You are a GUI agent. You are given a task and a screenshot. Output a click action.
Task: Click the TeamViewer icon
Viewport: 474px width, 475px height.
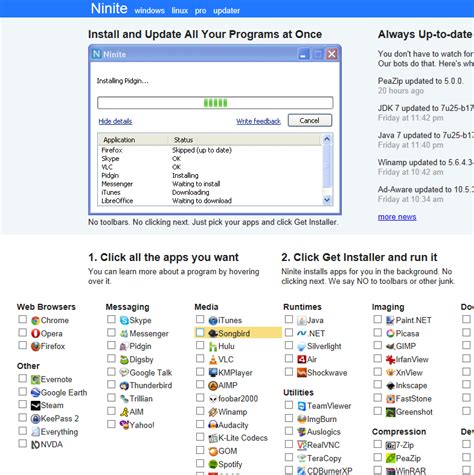[x=302, y=406]
